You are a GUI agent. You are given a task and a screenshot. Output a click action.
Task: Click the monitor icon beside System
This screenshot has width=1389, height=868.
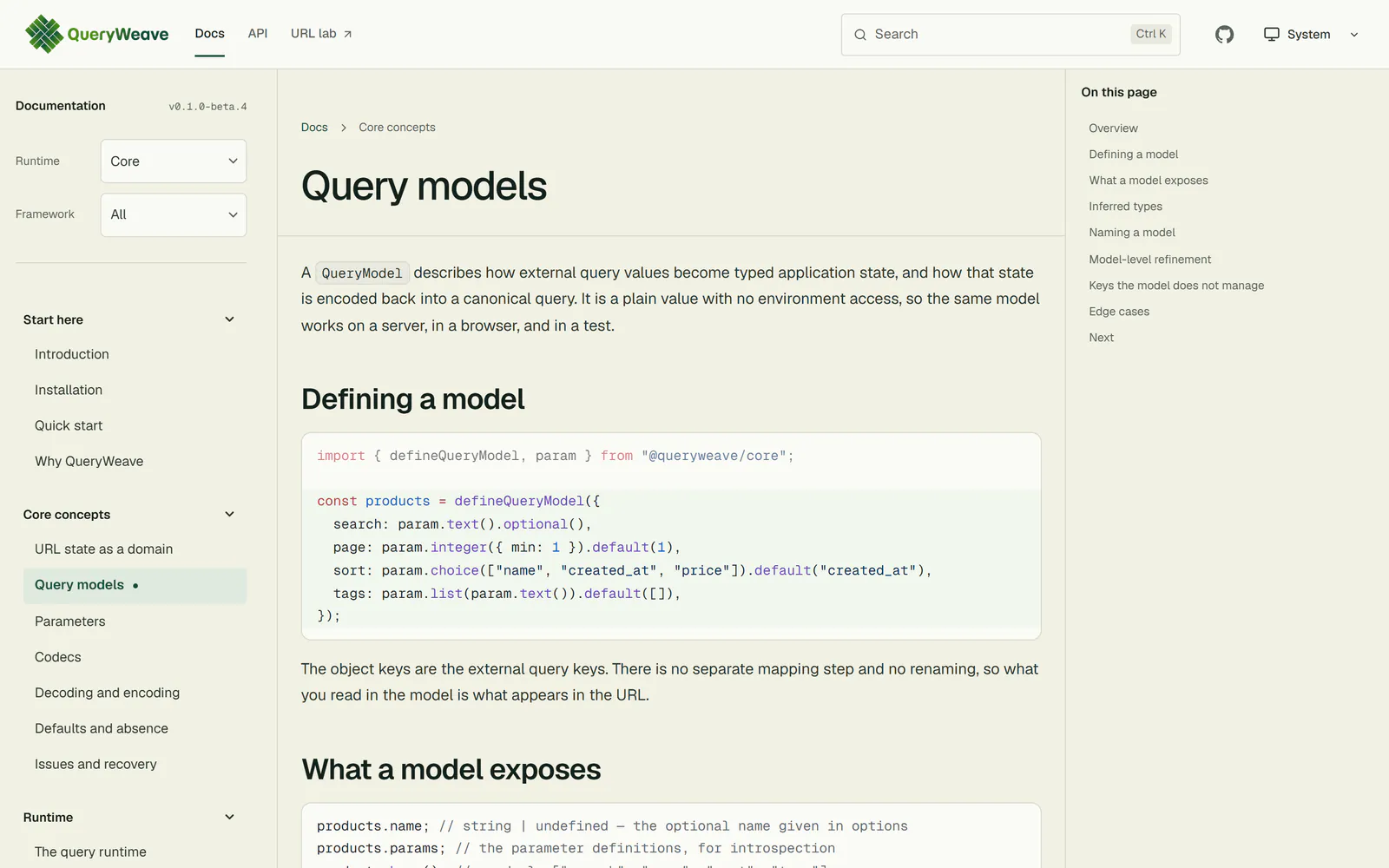pos(1271,34)
